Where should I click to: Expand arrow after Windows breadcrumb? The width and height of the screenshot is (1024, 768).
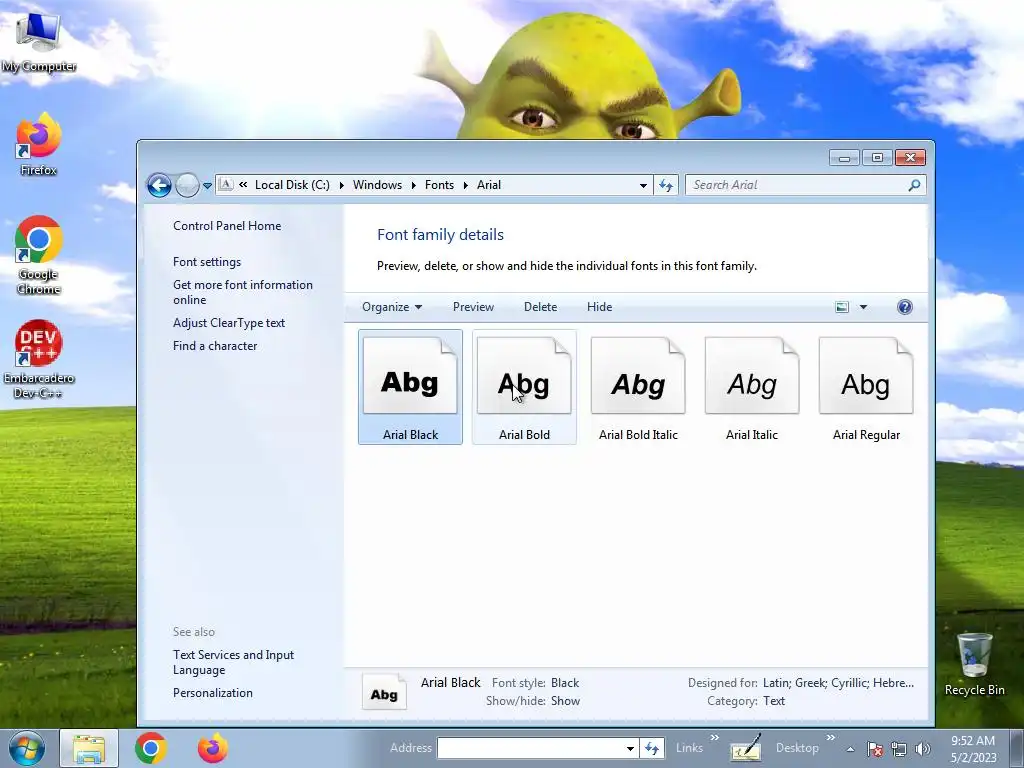413,185
